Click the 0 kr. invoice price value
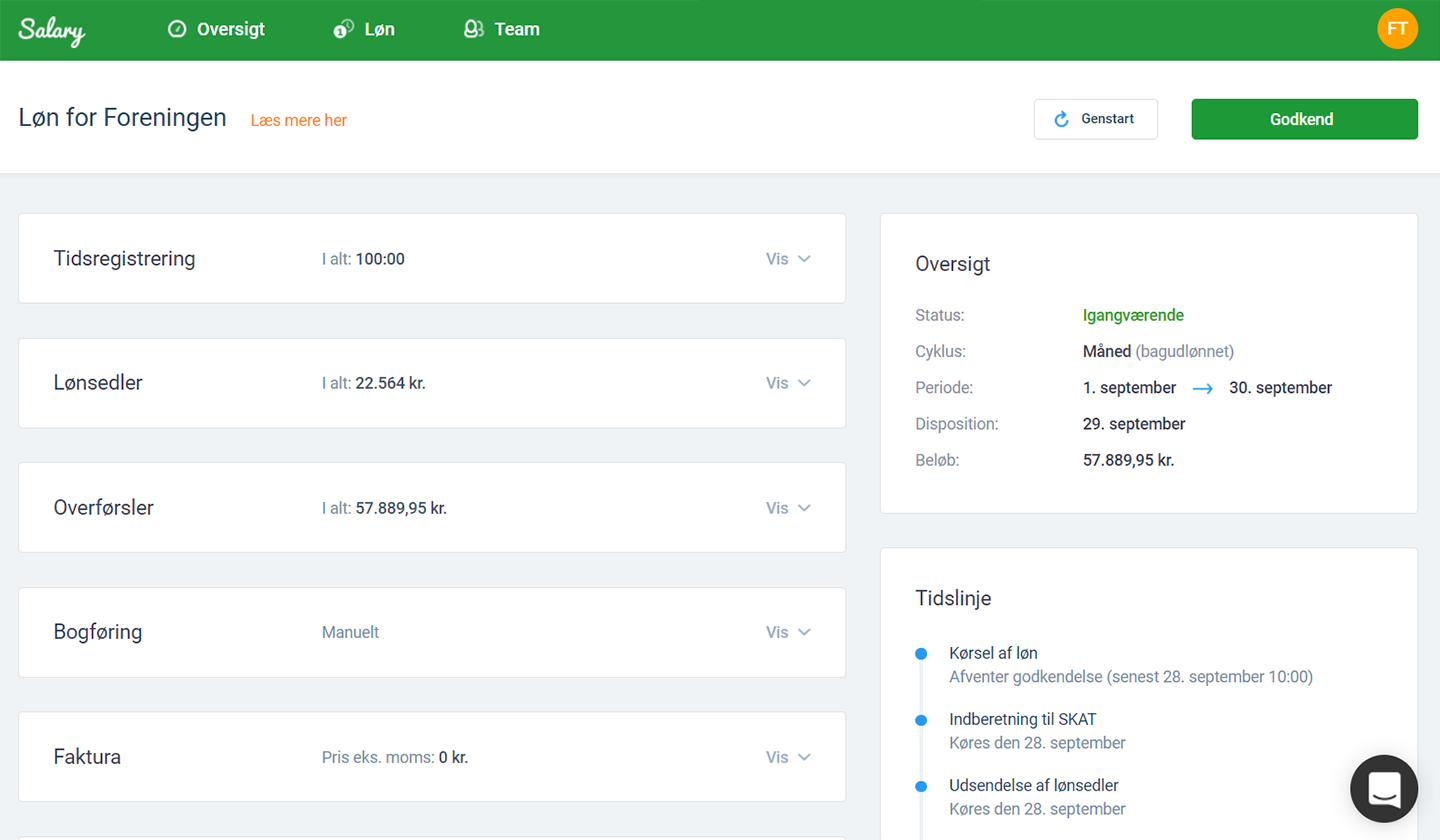Viewport: 1440px width, 840px height. point(453,757)
